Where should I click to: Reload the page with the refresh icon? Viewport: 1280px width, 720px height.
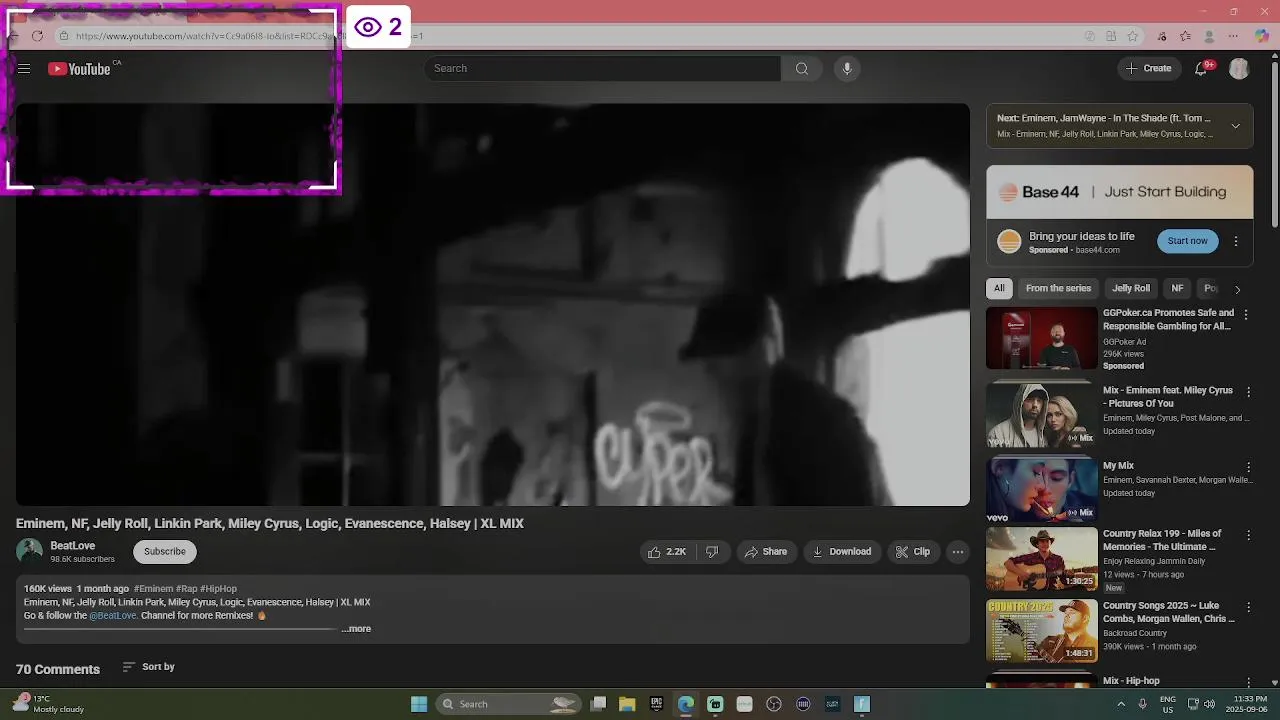point(37,36)
